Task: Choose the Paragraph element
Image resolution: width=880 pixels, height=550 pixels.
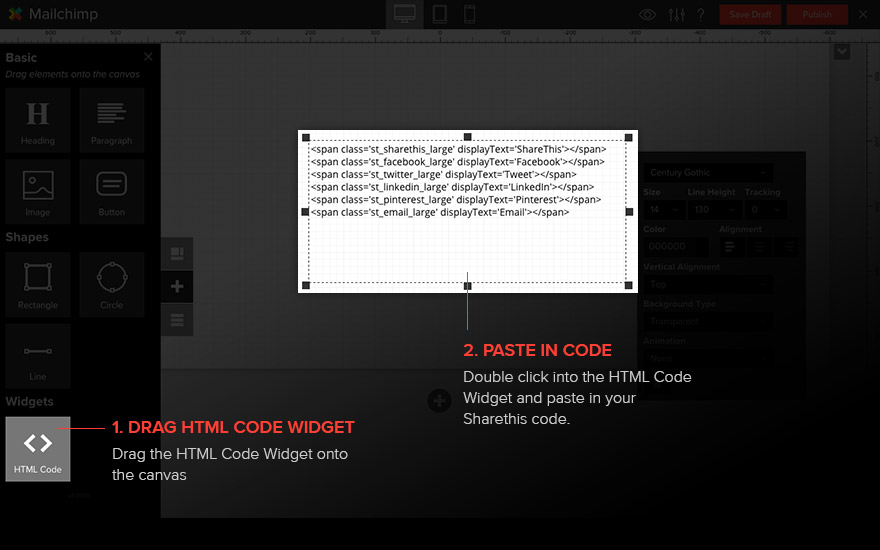Action: (111, 120)
